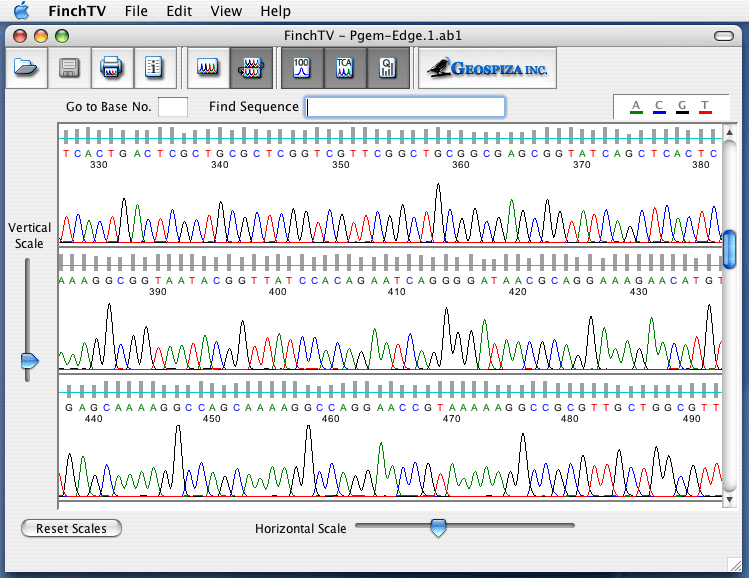The image size is (749, 578).
Task: Click base position label 470
Action: click(451, 419)
